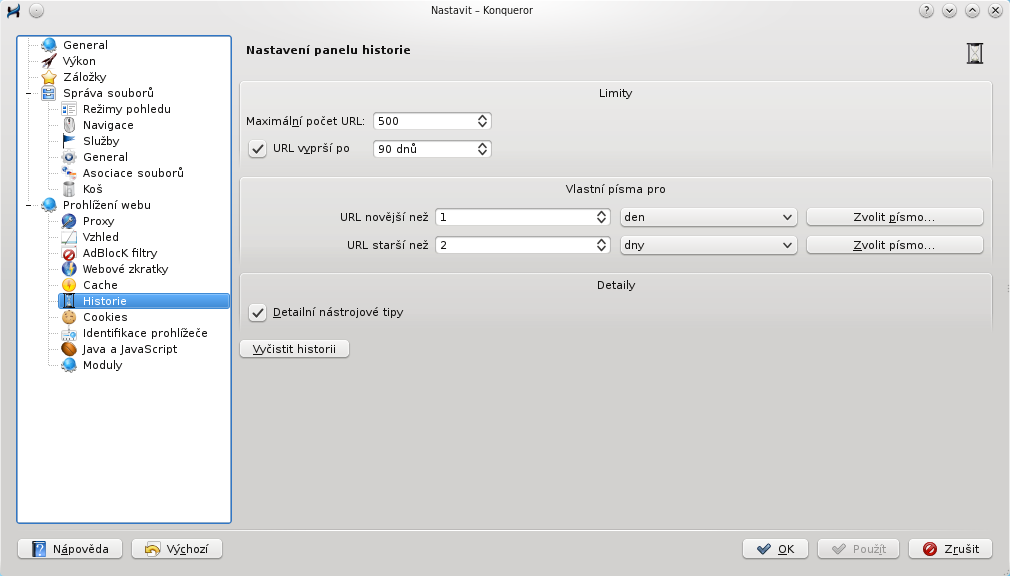
Task: Open the Webové zkratky icon
Action: click(69, 269)
